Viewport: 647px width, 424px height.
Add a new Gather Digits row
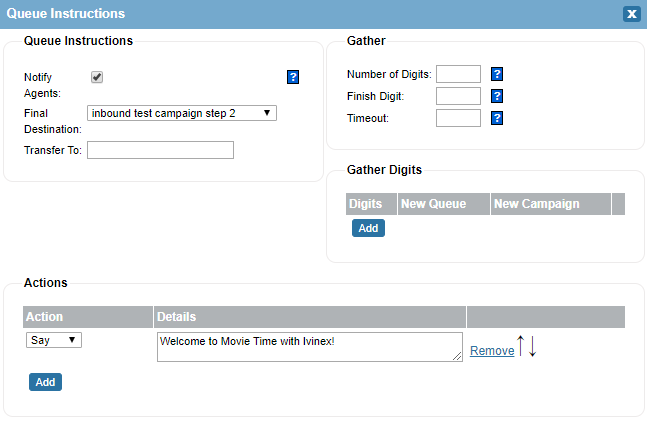point(368,228)
